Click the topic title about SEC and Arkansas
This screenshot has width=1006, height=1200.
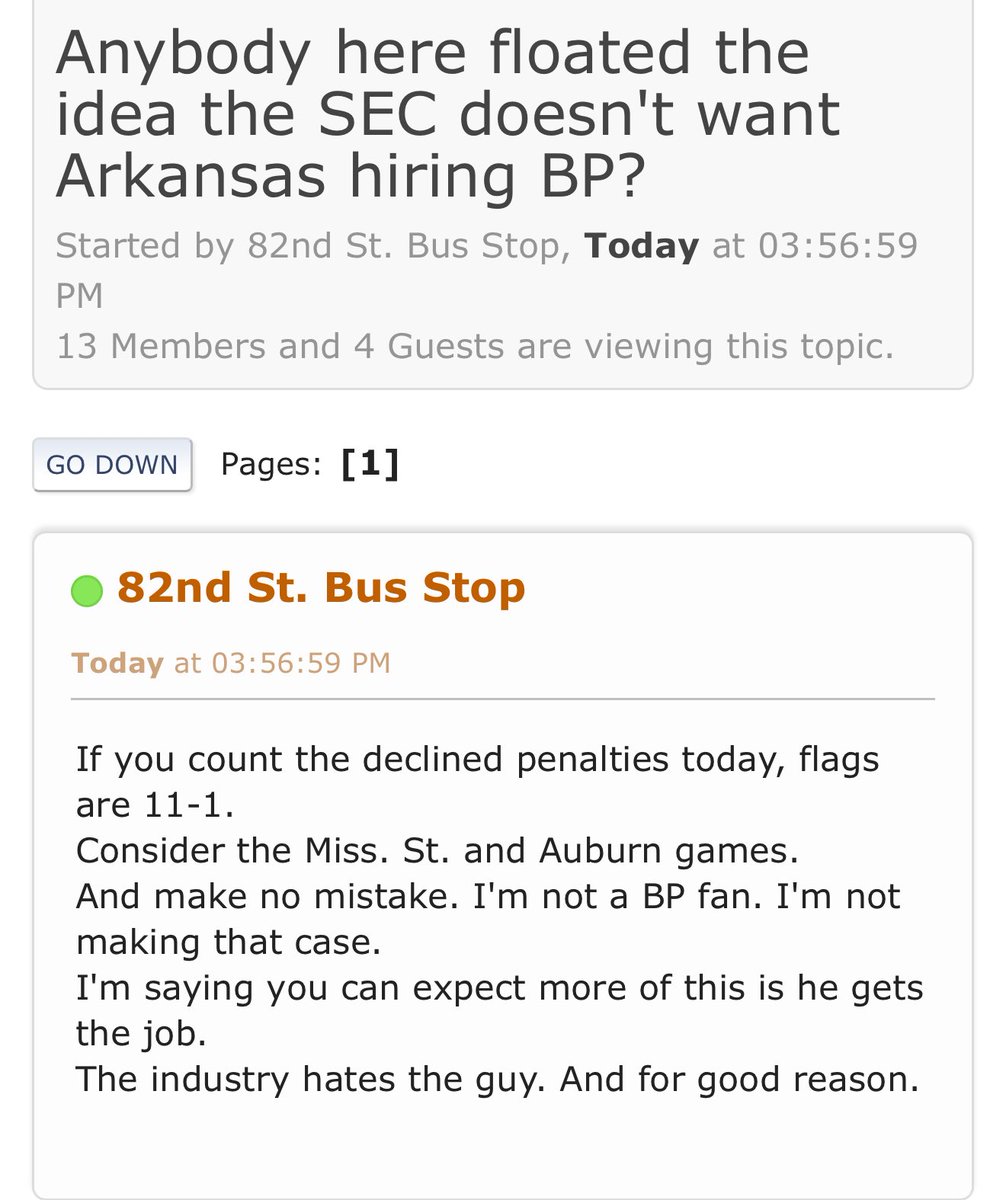pos(447,114)
